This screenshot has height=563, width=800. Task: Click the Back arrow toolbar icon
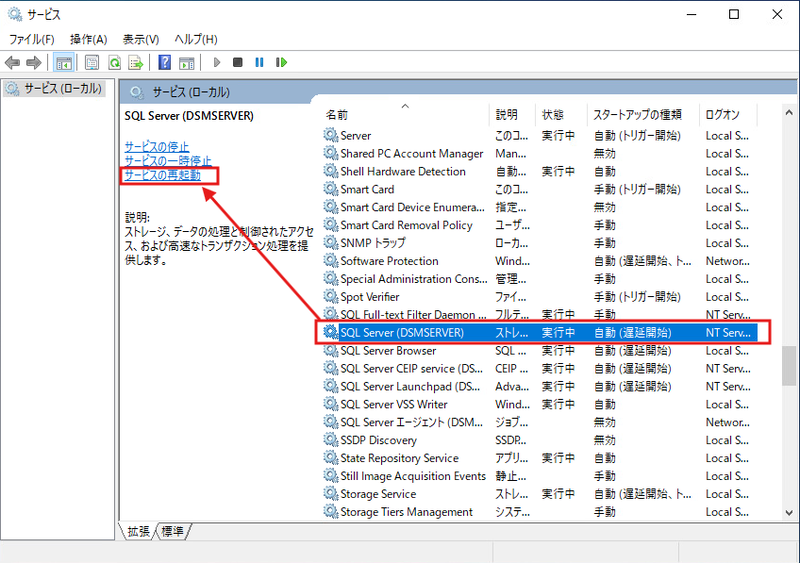(x=12, y=63)
